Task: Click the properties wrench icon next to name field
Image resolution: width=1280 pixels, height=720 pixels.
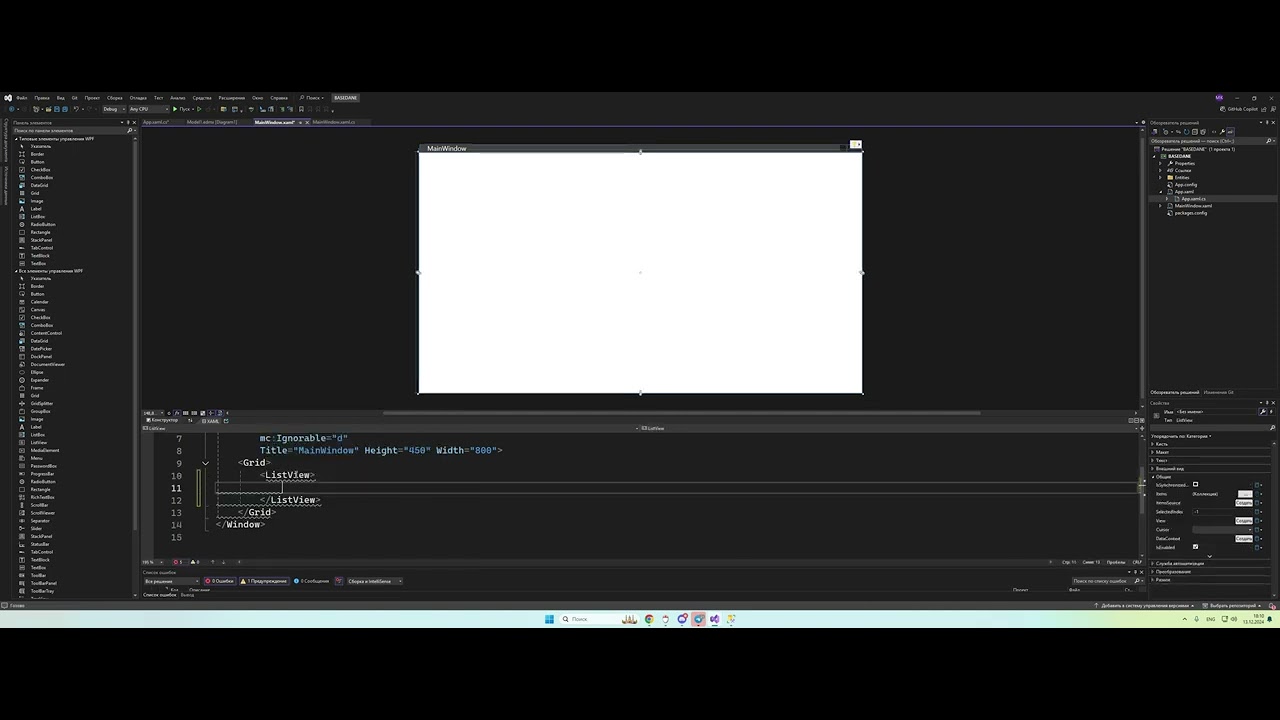Action: (x=1263, y=411)
